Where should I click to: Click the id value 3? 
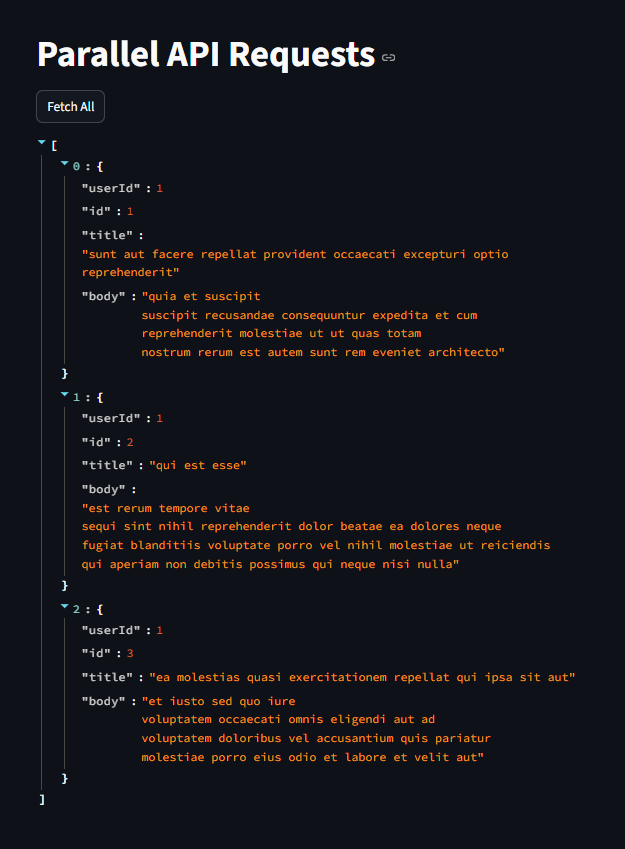tap(130, 654)
